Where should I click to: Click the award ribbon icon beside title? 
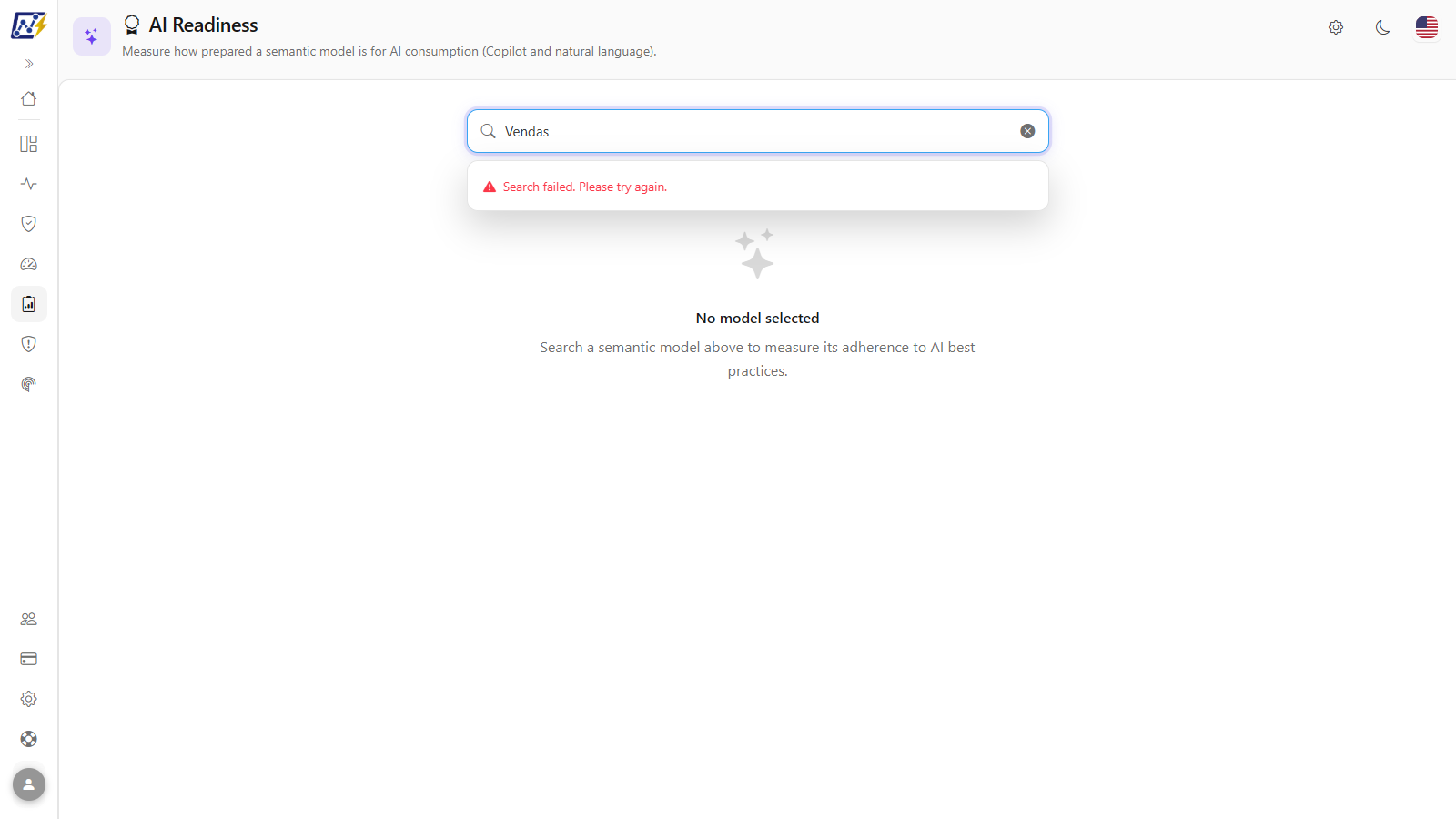tap(132, 25)
